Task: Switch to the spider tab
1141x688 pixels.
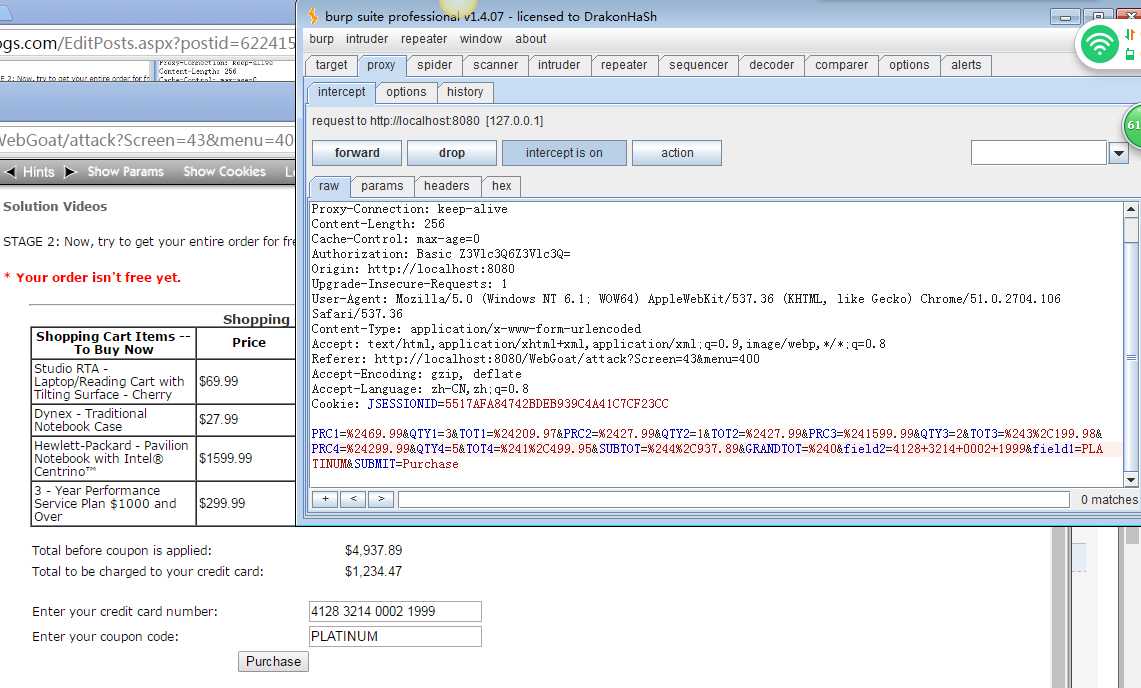Action: coord(434,65)
